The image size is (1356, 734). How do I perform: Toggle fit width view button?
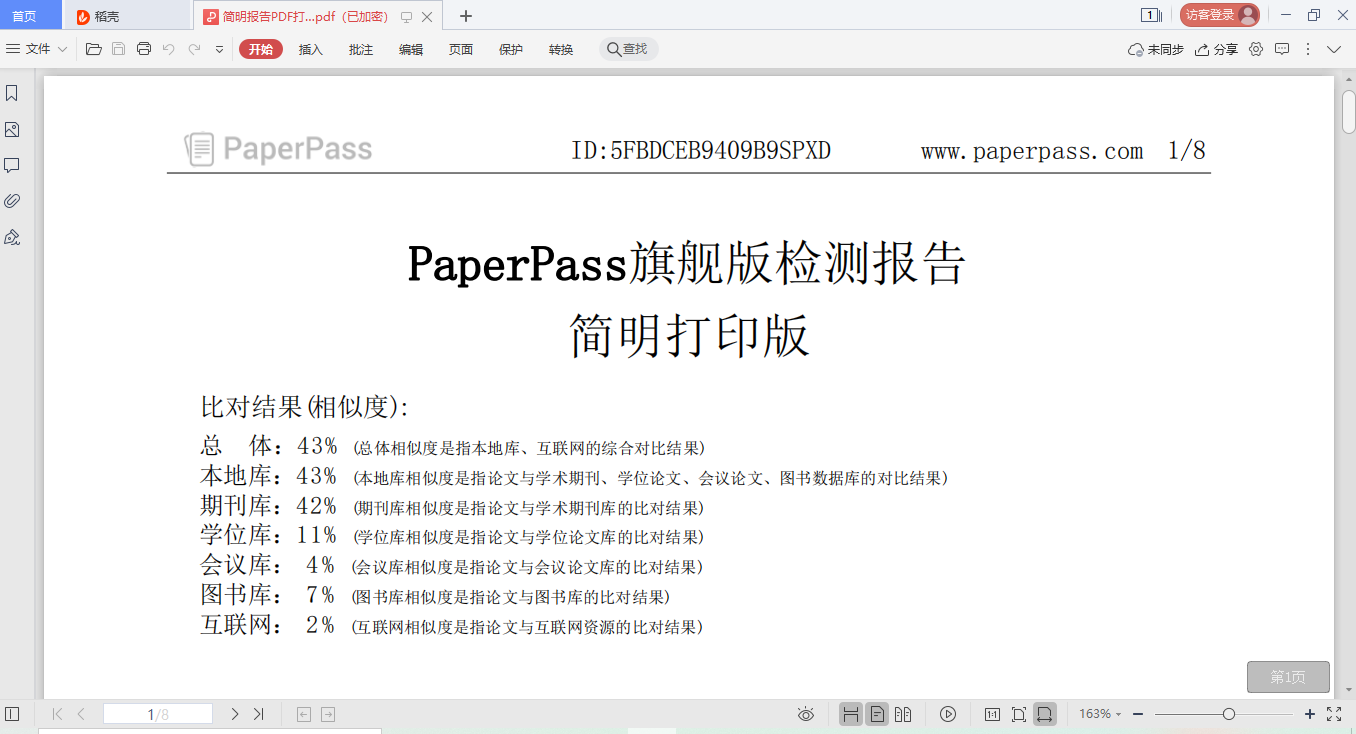(x=1044, y=714)
